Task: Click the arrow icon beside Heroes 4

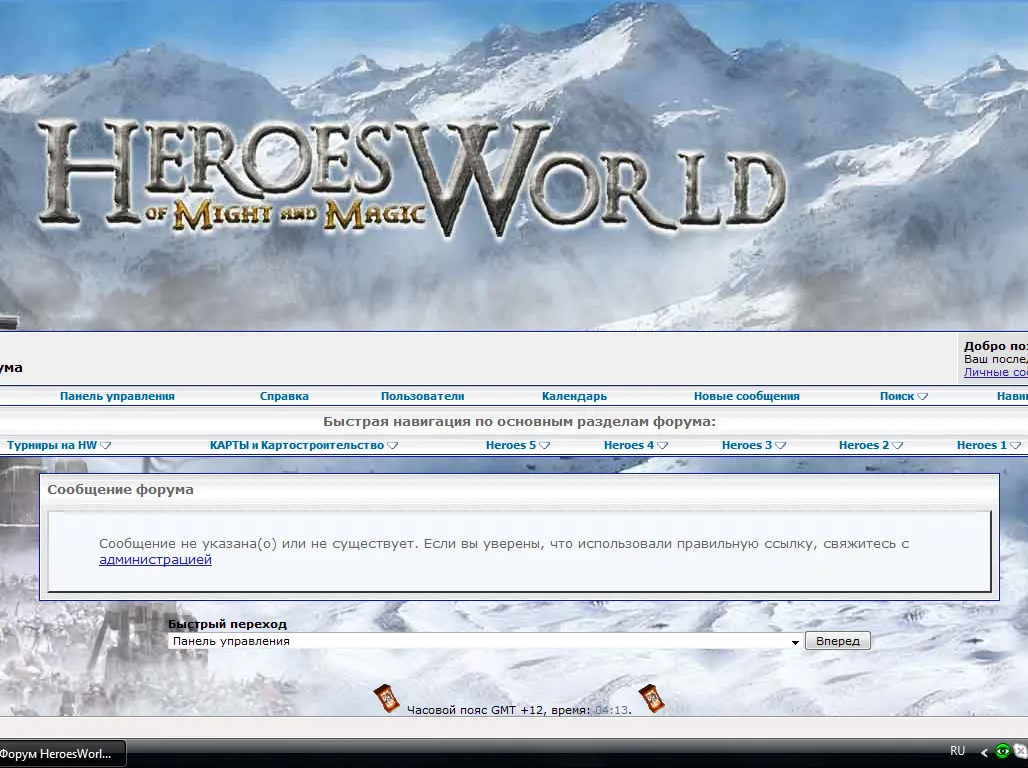Action: pyautogui.click(x=663, y=445)
